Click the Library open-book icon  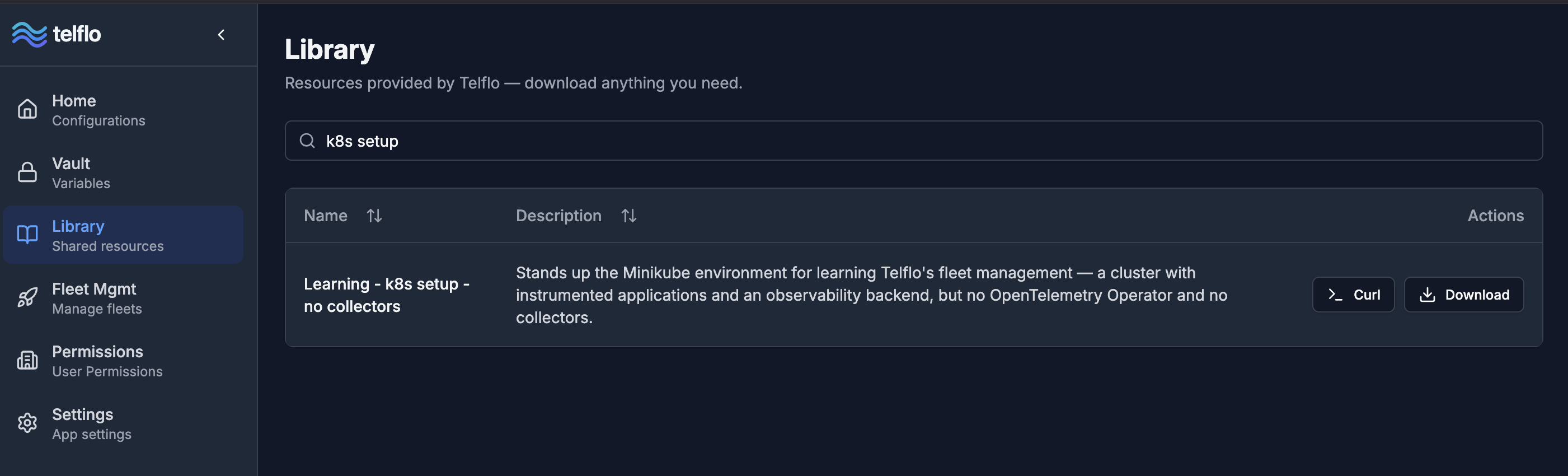(27, 235)
